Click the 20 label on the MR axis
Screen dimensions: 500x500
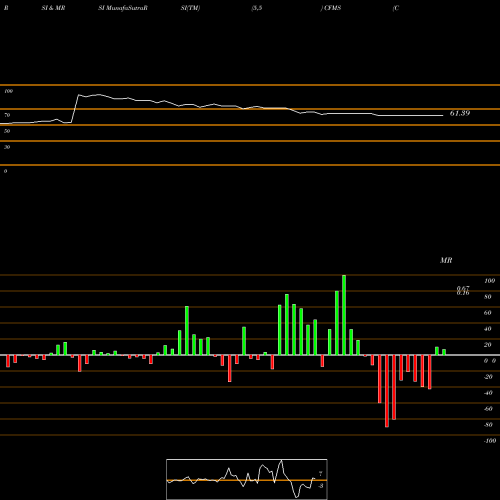click(488, 345)
